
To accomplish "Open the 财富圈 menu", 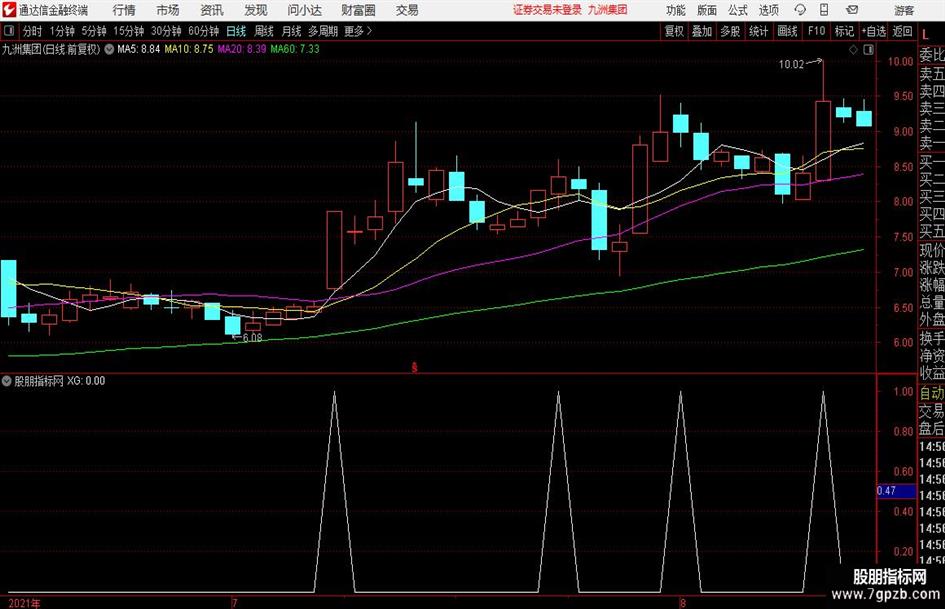I will coord(358,10).
